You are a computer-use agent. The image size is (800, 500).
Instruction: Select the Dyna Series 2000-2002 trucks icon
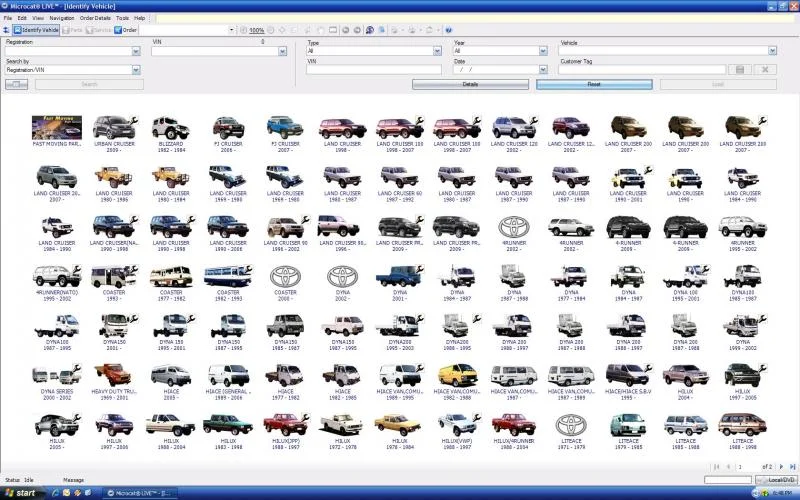coord(57,376)
